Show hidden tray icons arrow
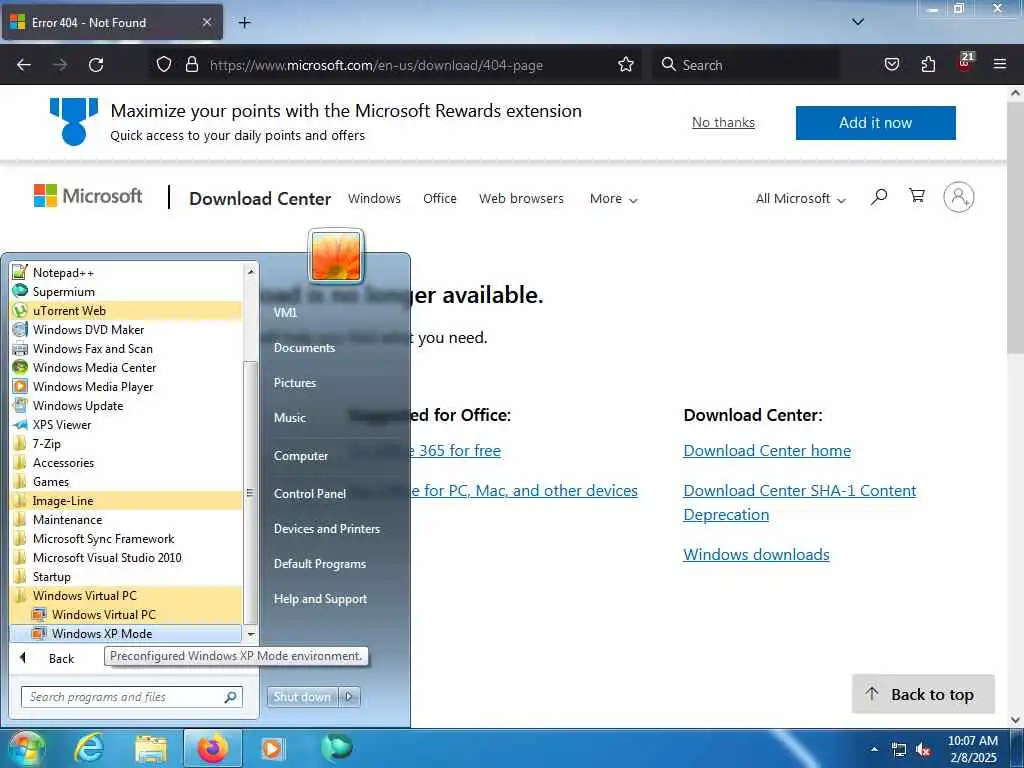Screen dimensions: 1024x768 874,749
